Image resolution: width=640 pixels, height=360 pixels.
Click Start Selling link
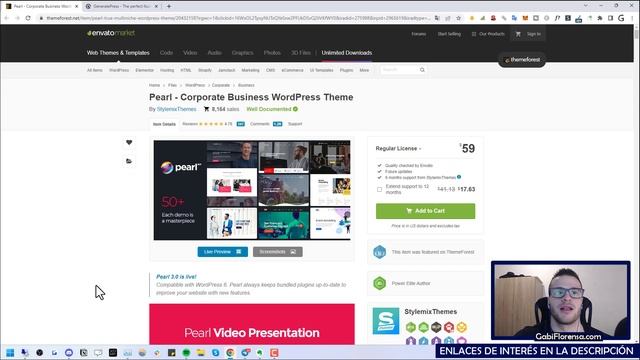[x=449, y=34]
